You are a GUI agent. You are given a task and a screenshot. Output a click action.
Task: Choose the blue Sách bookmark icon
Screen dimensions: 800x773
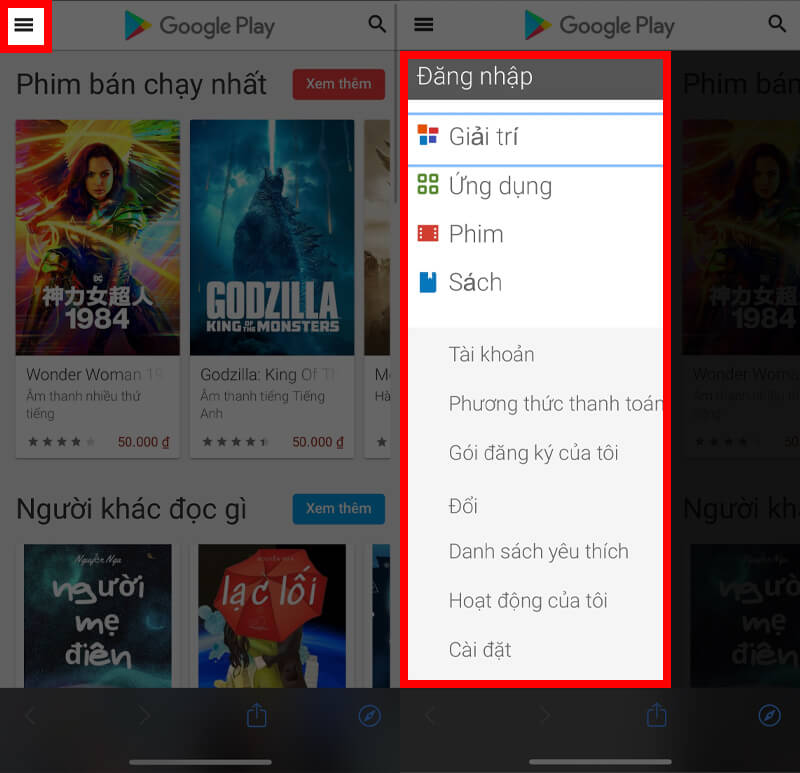[428, 282]
